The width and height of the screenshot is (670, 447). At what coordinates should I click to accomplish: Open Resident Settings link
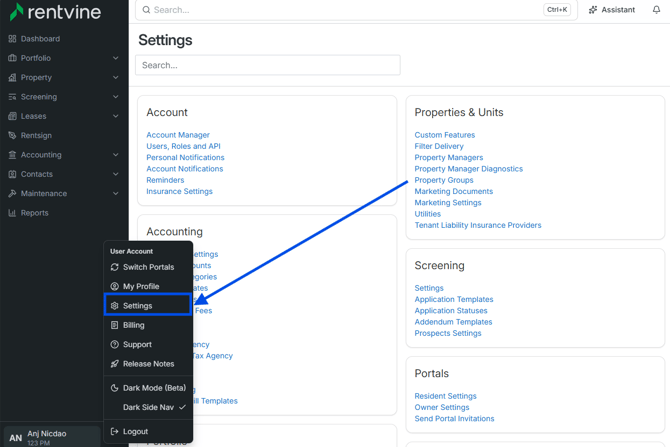(445, 396)
